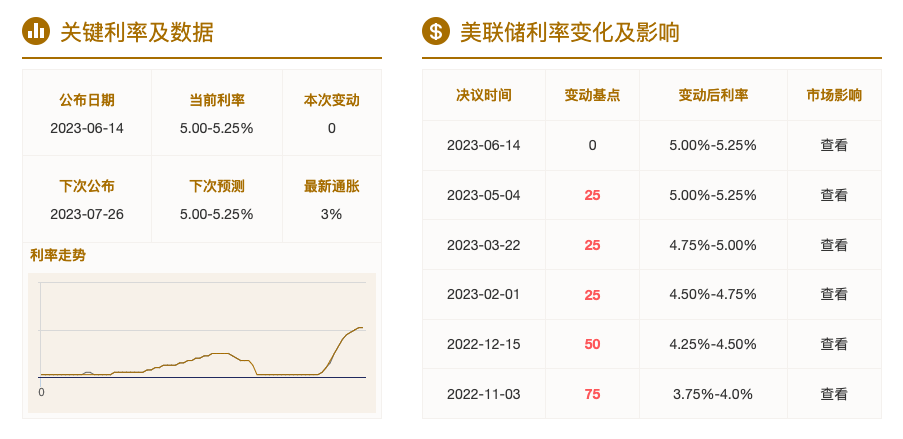903x439 pixels.
Task: Click the 美联储利率变化及影响 section title
Action: pyautogui.click(x=570, y=32)
